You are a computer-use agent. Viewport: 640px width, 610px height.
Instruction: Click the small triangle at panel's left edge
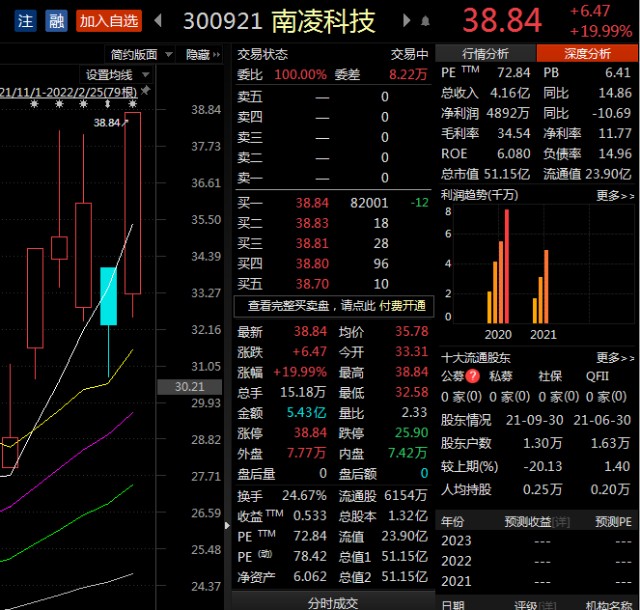click(227, 525)
